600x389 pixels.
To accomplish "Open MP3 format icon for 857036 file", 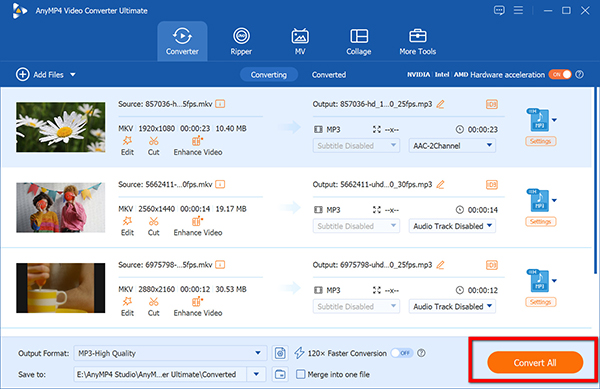I will coord(538,120).
